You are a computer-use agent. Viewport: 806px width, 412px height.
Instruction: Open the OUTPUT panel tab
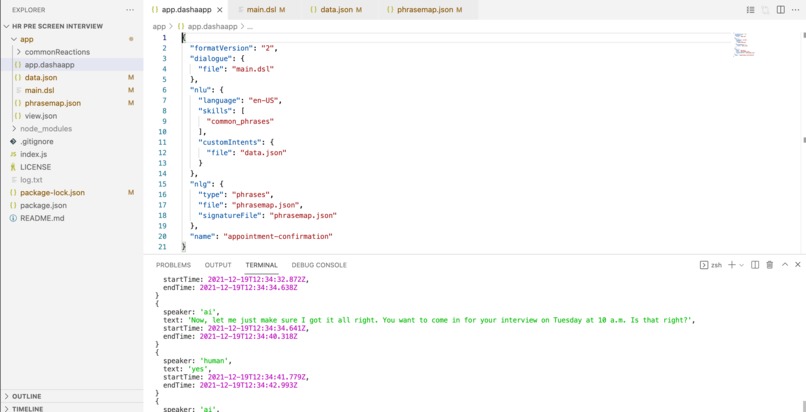(x=218, y=265)
